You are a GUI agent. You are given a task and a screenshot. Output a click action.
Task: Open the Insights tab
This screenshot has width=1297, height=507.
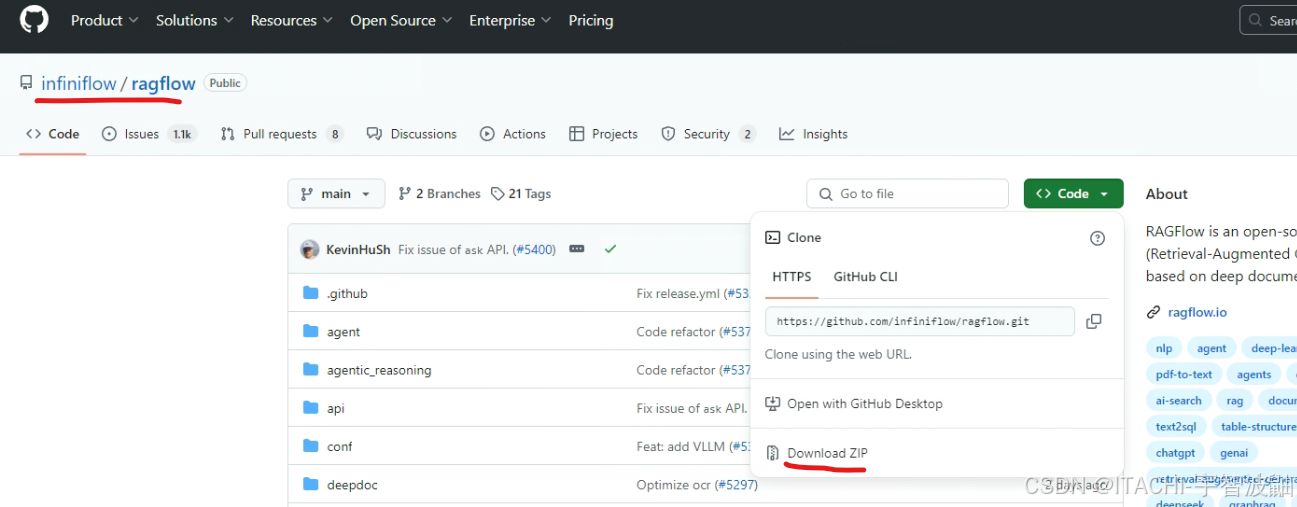coord(813,134)
